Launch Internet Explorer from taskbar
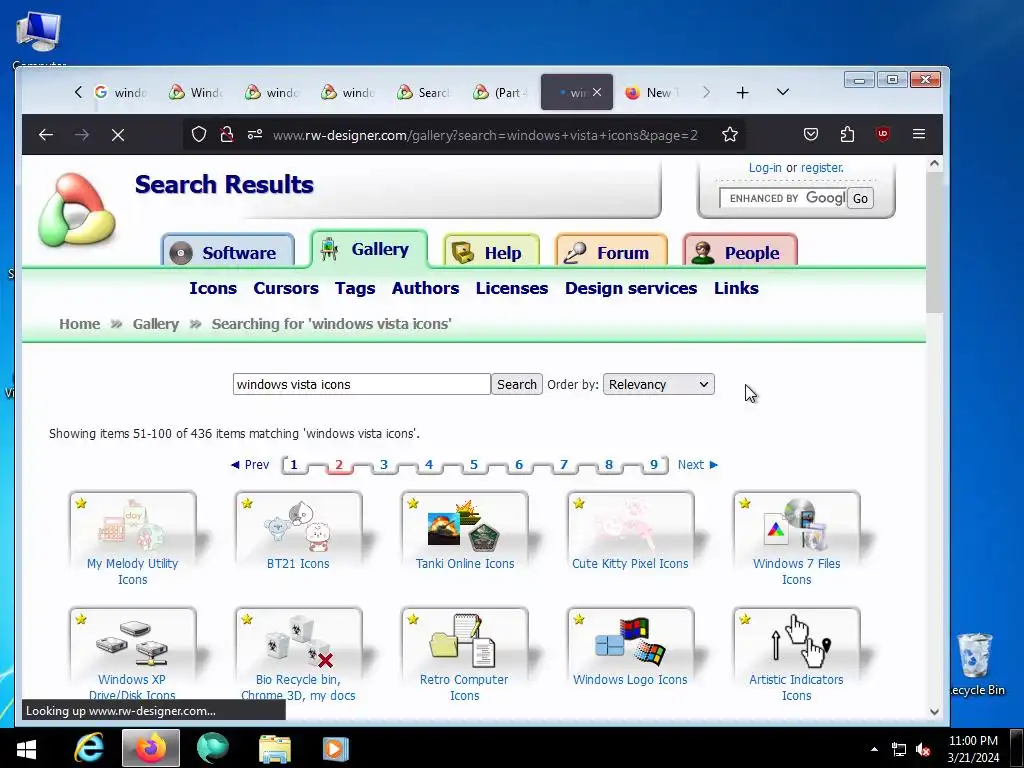The image size is (1024, 768). (x=89, y=748)
